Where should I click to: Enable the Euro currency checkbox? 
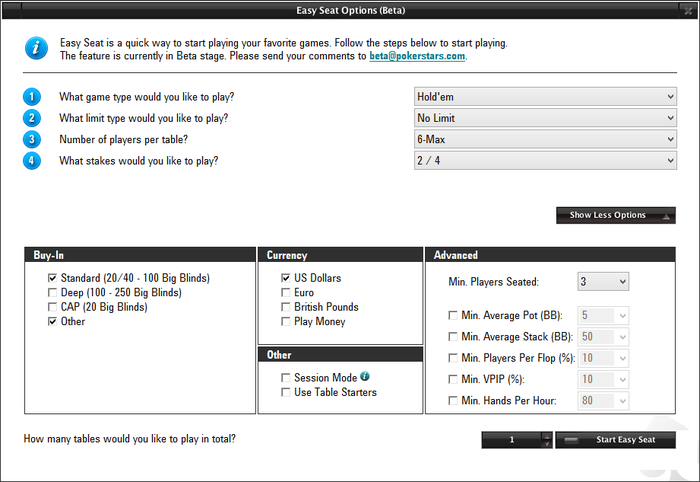[286, 293]
